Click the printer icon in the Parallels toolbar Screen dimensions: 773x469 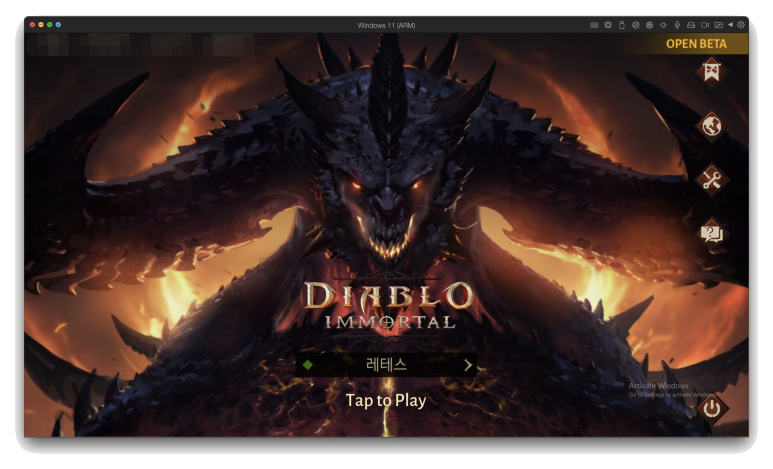691,25
